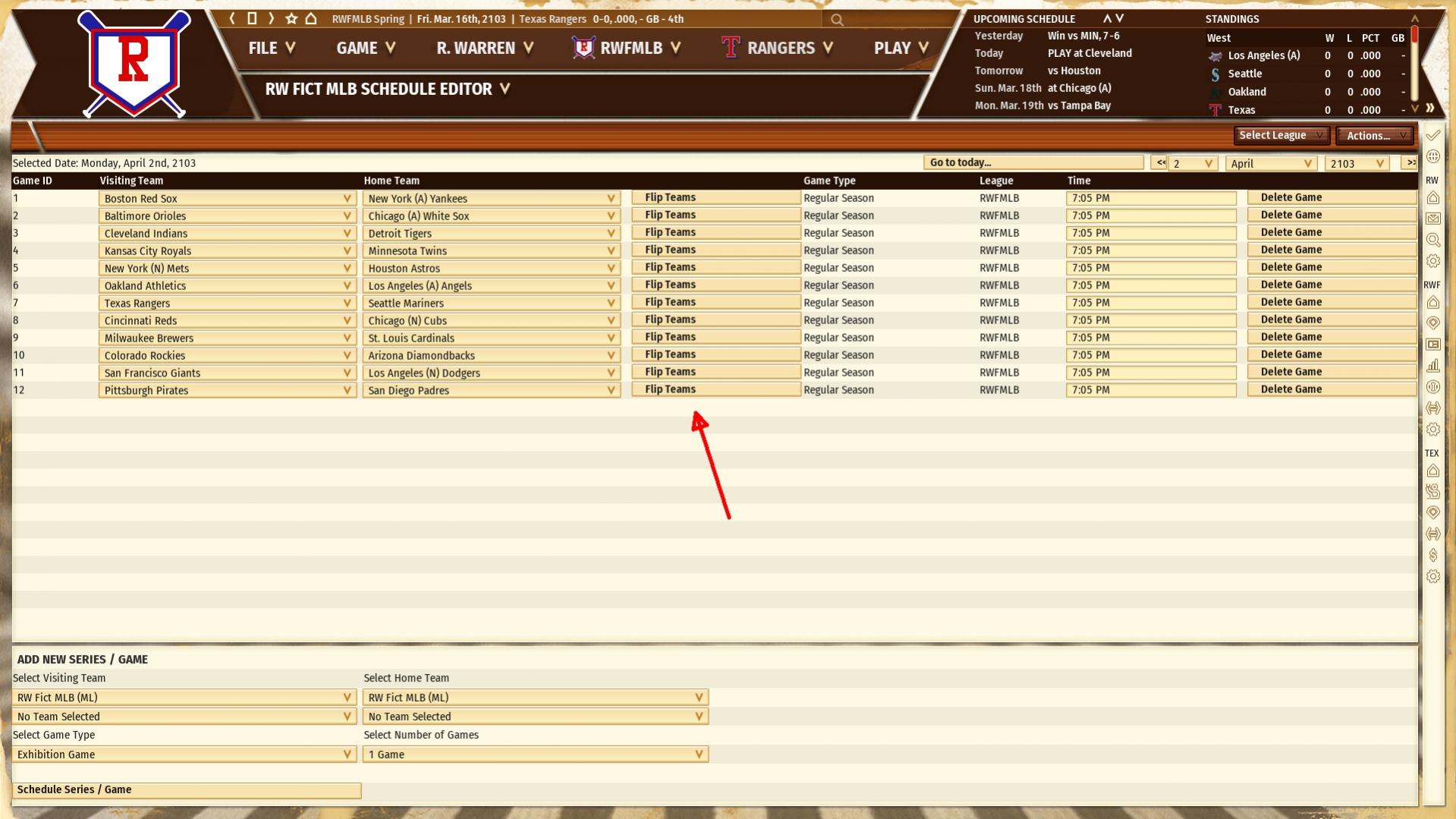1456x819 pixels.
Task: Click the magnifier icon under RW sidebar section
Action: click(x=1432, y=240)
